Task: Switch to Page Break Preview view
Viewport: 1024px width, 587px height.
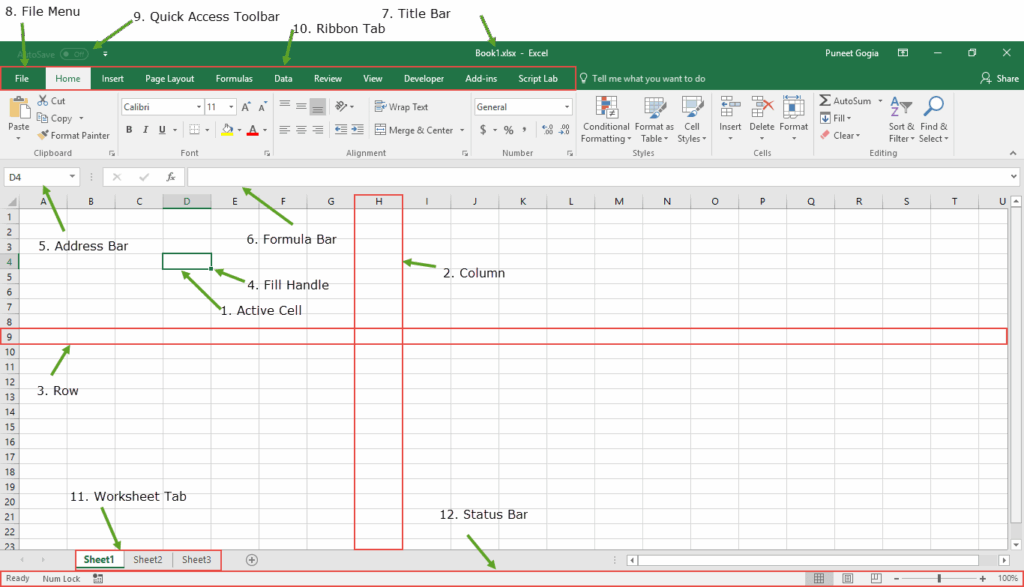Action: tap(876, 579)
